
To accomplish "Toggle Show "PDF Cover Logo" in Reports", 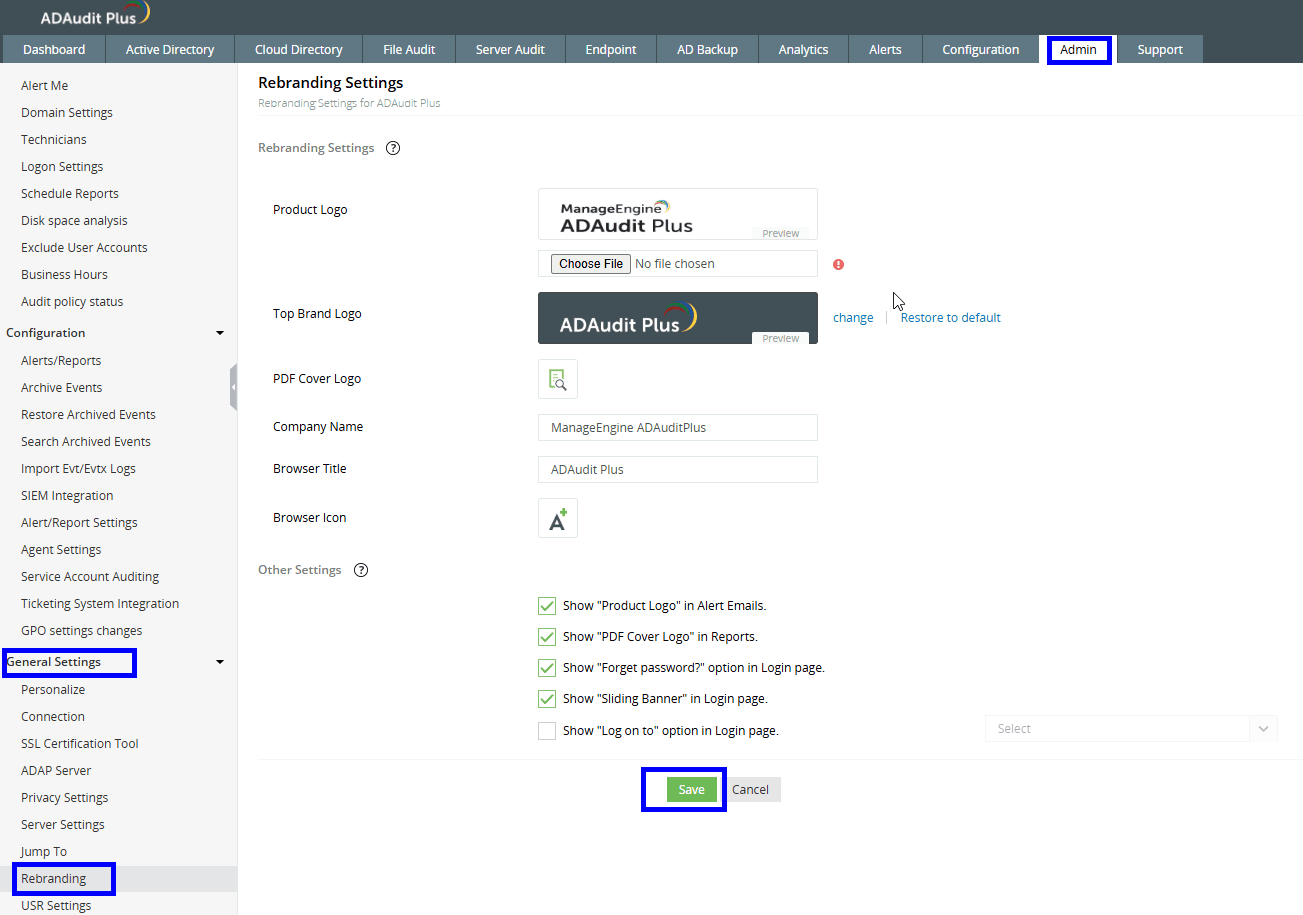I will click(547, 636).
